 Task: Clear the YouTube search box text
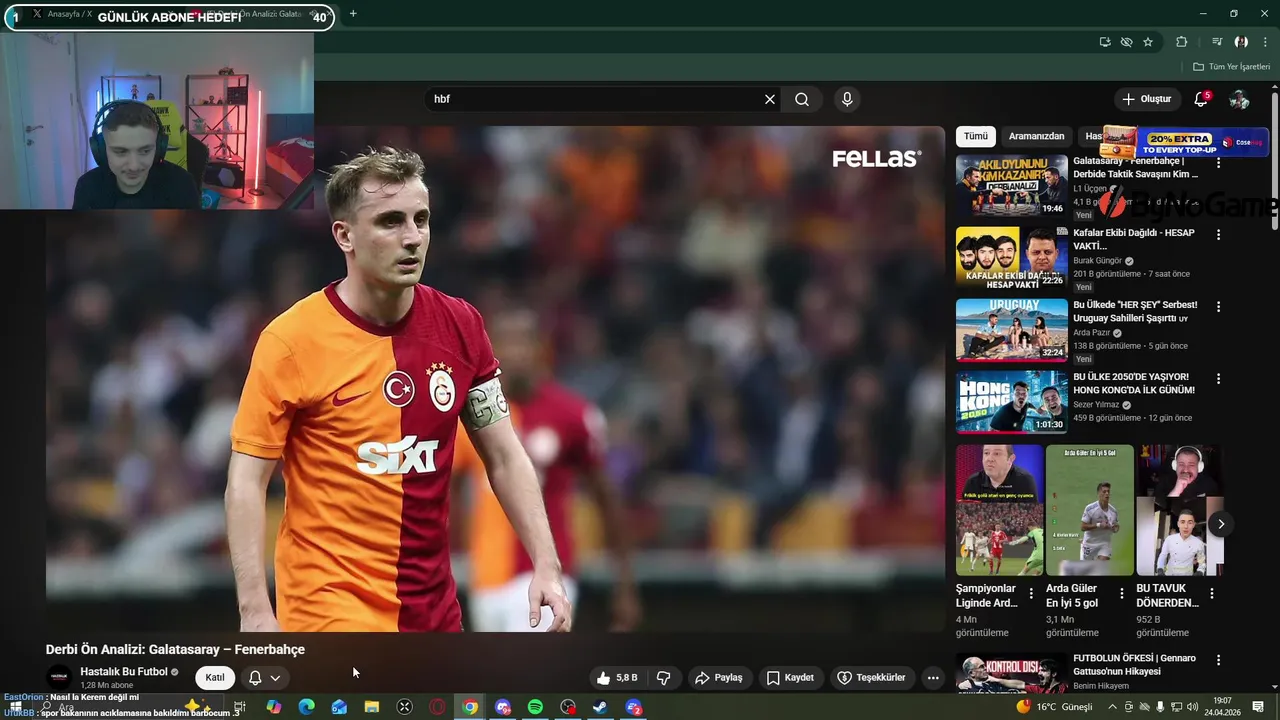tap(770, 99)
